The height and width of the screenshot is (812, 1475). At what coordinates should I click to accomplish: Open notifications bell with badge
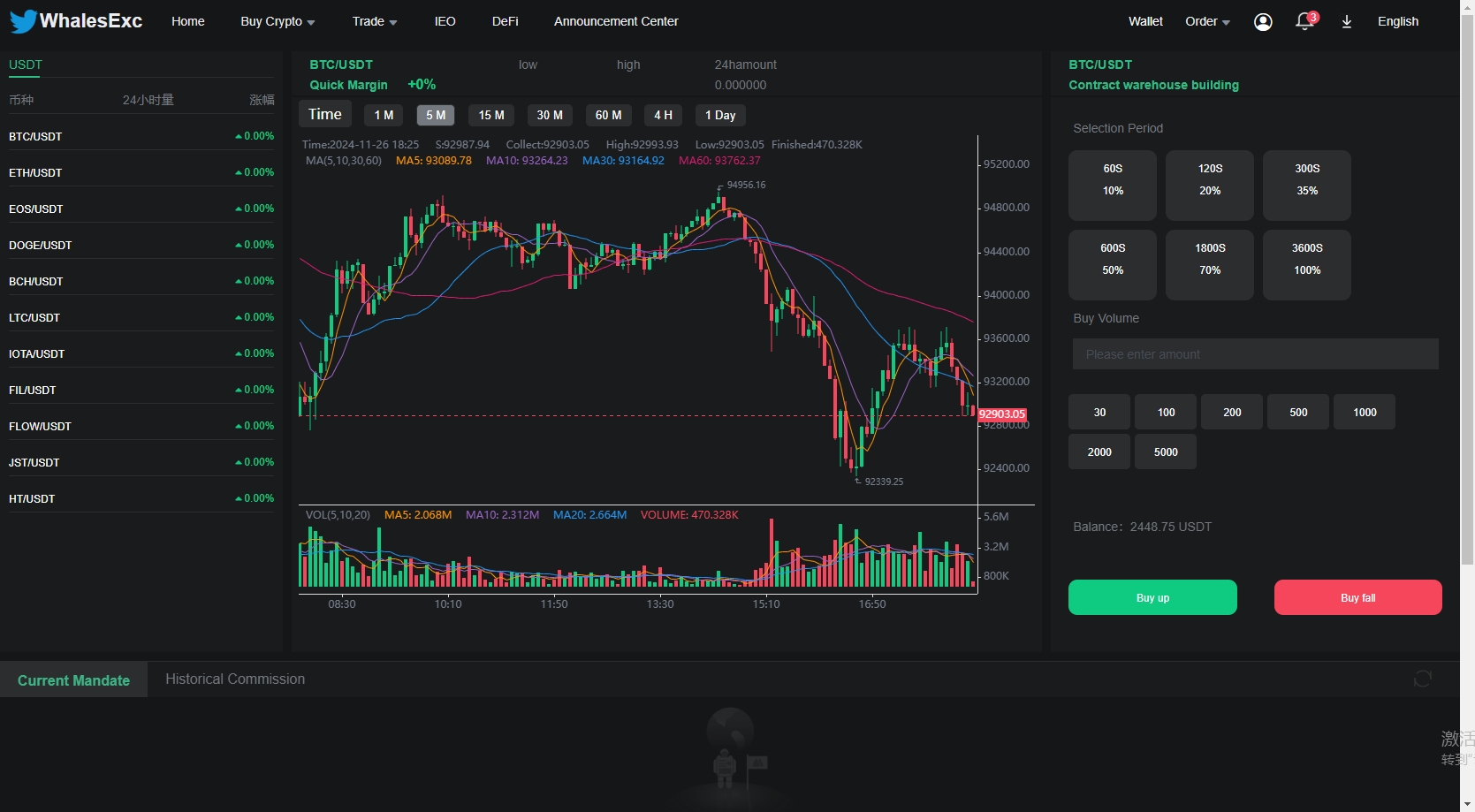(1306, 21)
